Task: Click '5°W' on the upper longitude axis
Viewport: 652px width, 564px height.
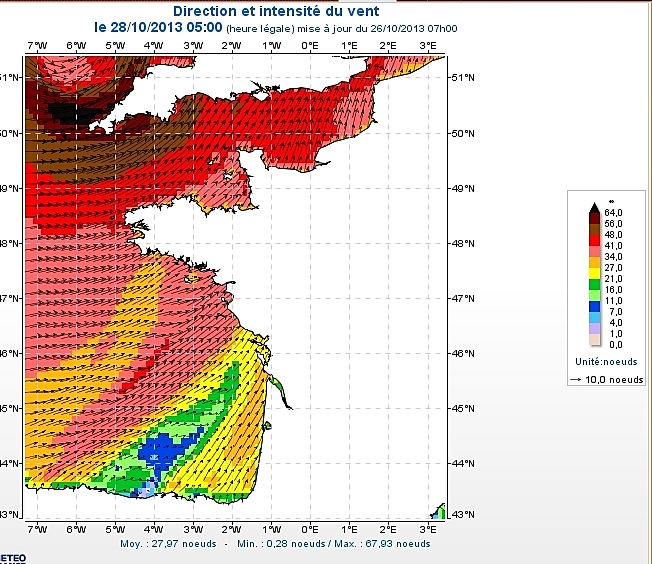Action: click(115, 46)
